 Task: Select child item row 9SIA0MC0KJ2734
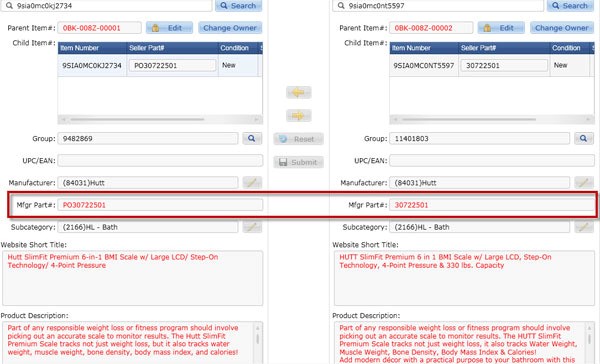160,65
